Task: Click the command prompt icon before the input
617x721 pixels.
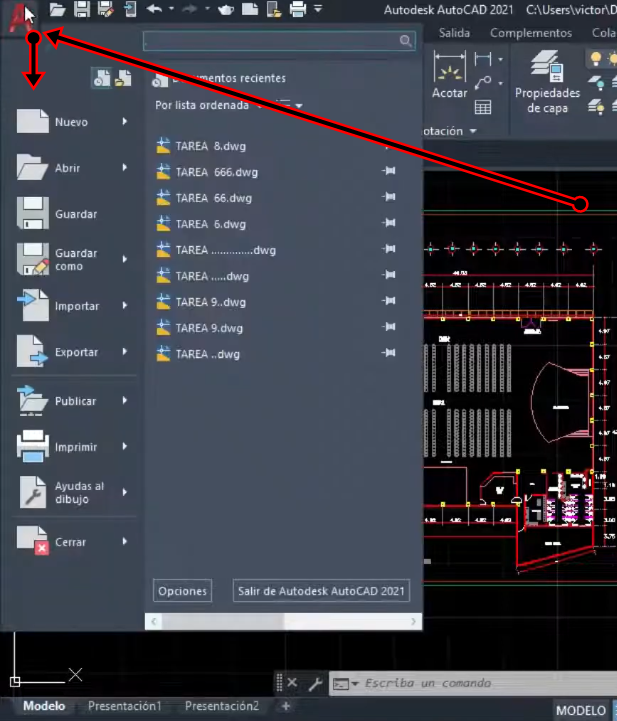Action: pyautogui.click(x=341, y=684)
